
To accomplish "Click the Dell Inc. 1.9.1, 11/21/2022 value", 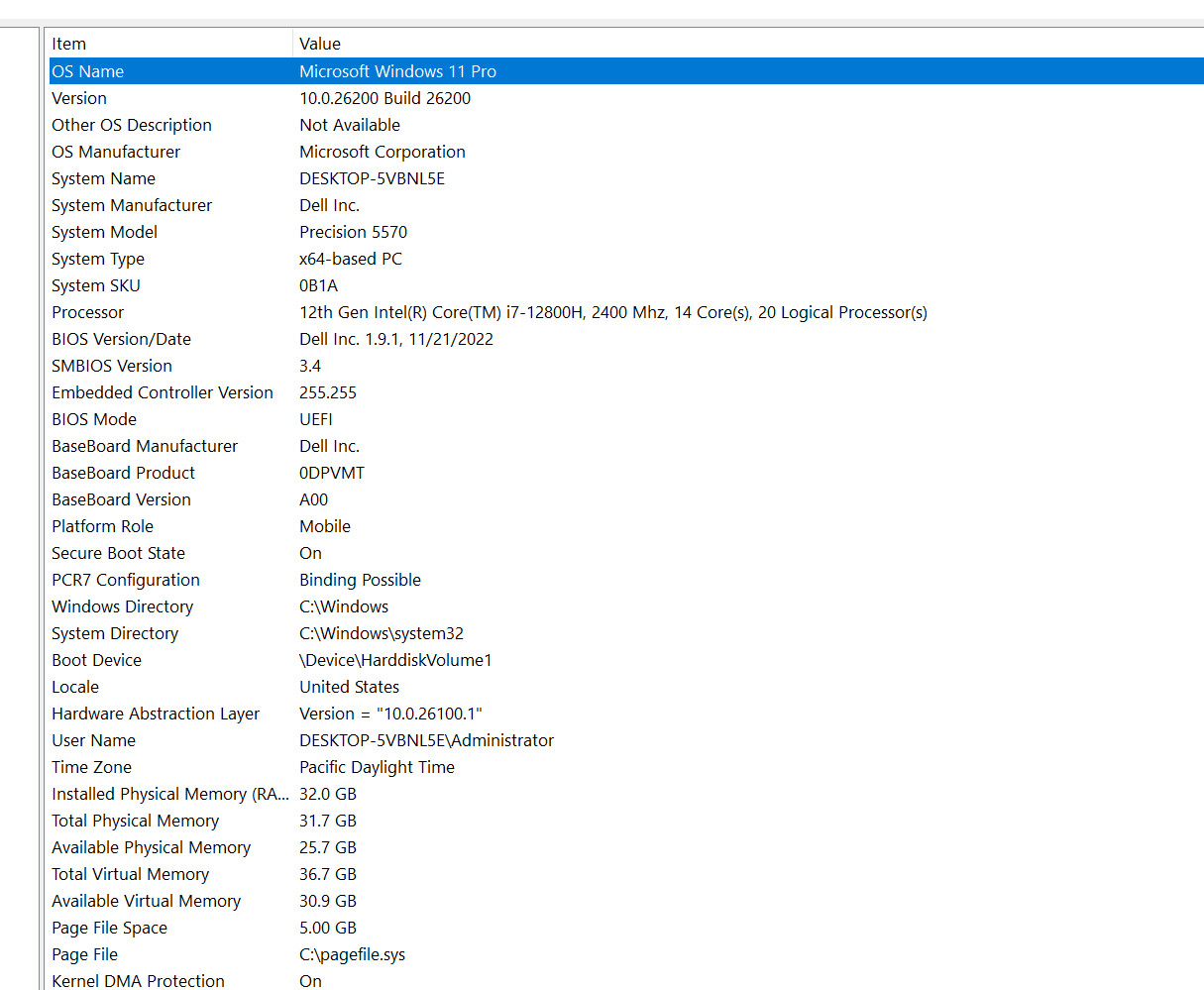I will tap(396, 339).
